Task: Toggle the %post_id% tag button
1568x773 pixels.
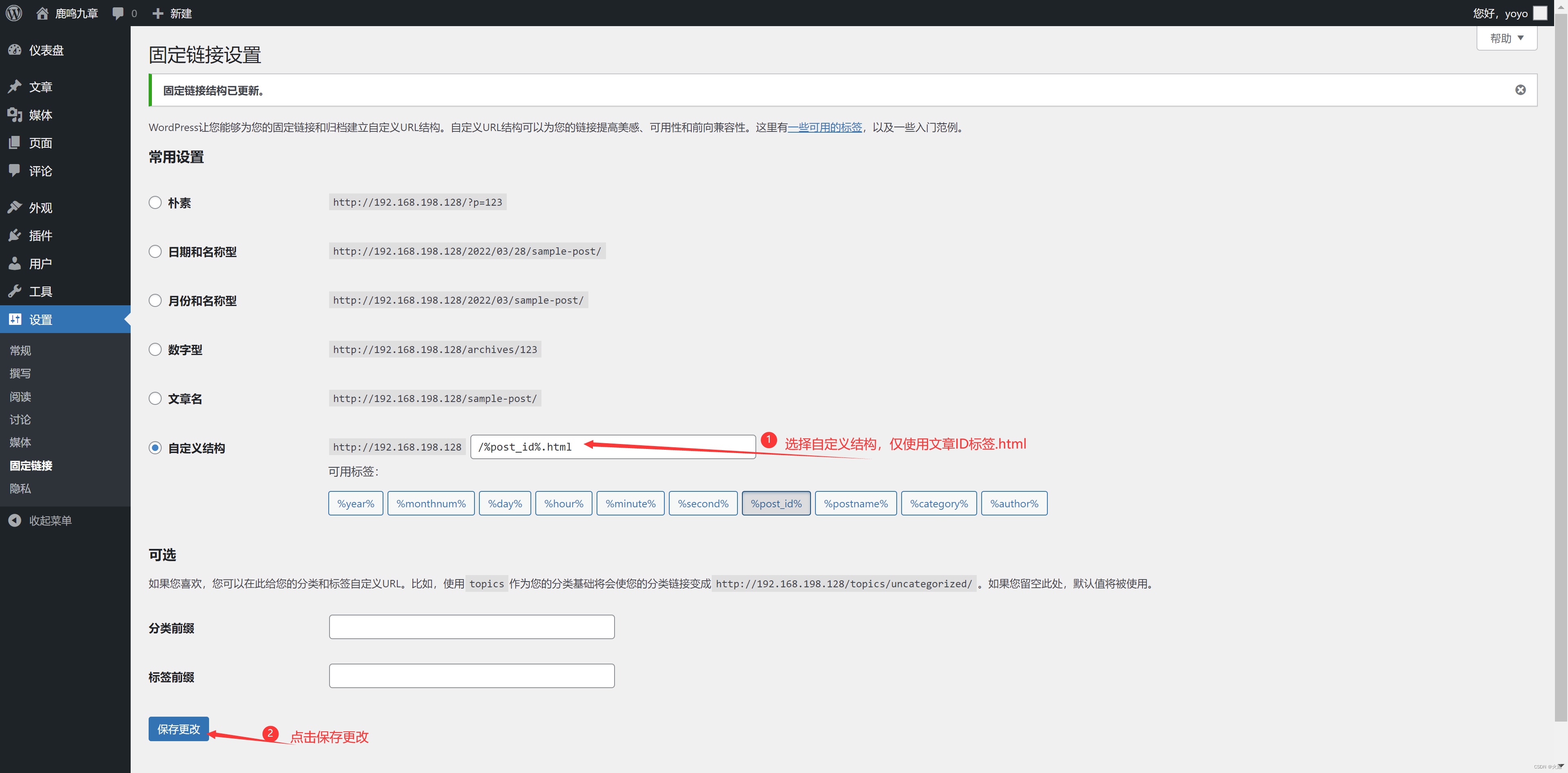Action: click(776, 503)
